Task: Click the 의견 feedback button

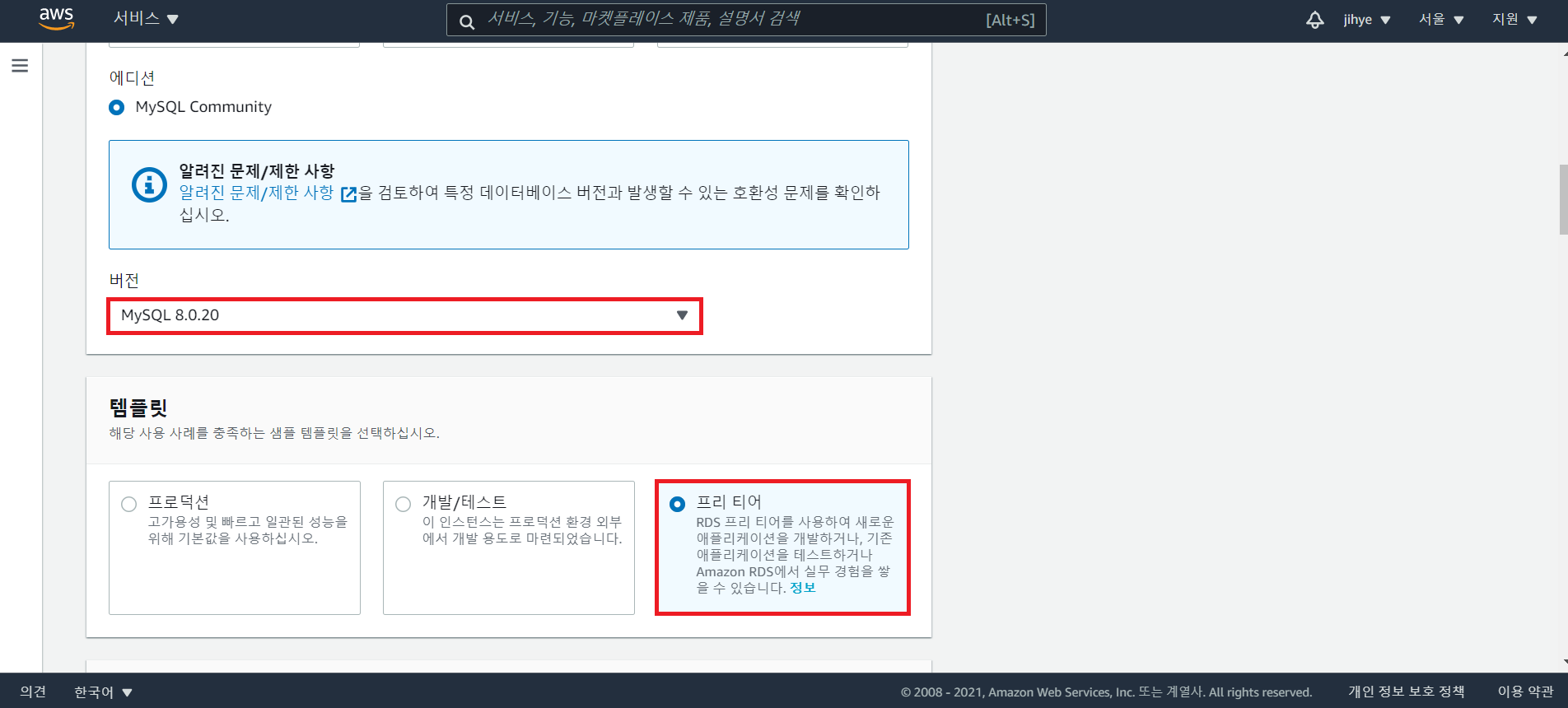Action: [33, 692]
